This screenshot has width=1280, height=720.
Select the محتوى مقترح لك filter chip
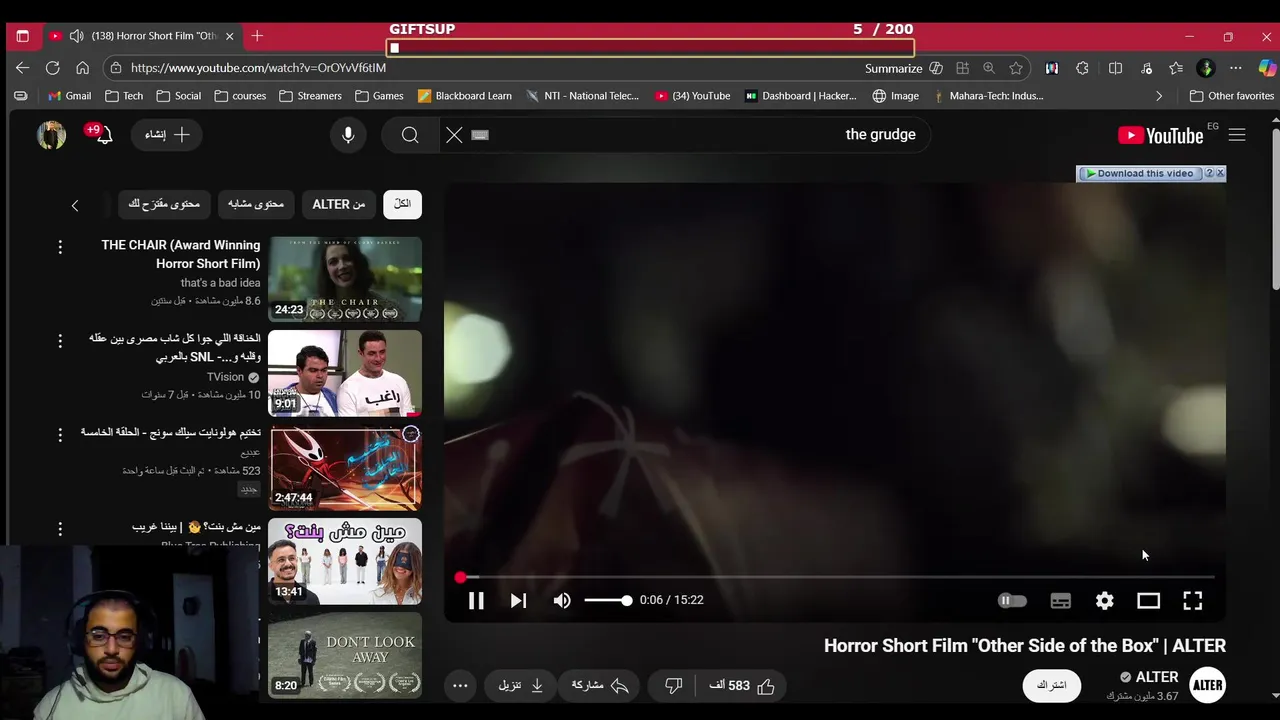[x=164, y=204]
